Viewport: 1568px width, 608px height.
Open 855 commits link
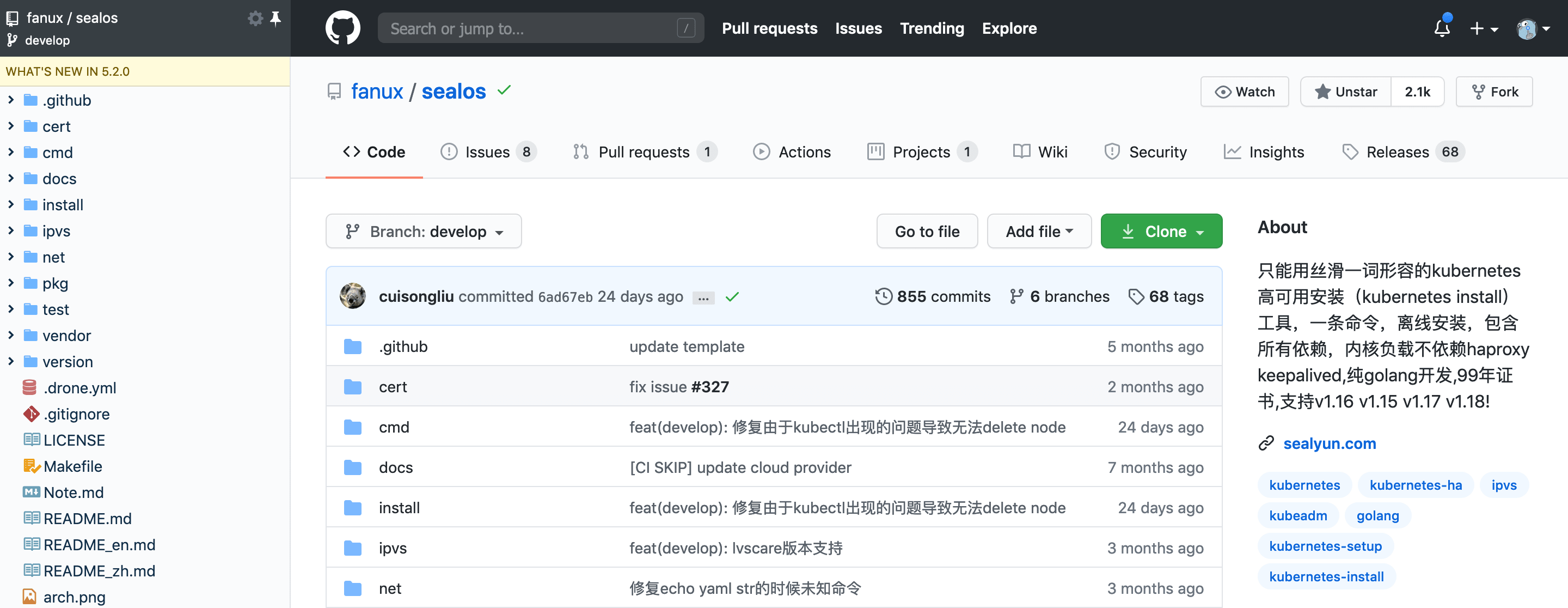point(933,297)
